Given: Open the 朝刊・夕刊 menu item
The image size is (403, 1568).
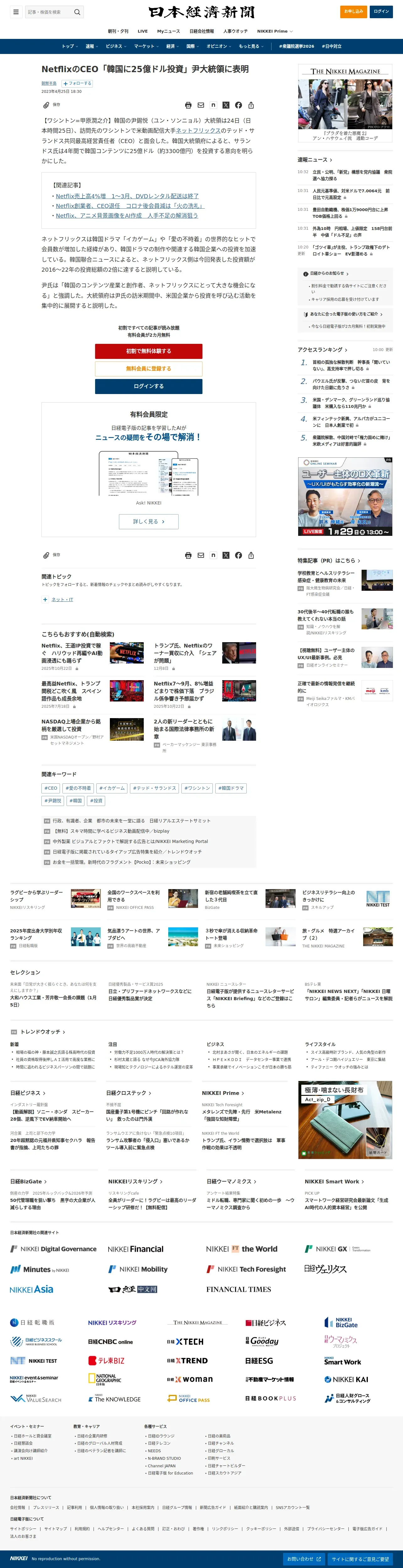Looking at the screenshot, I should coord(118,31).
